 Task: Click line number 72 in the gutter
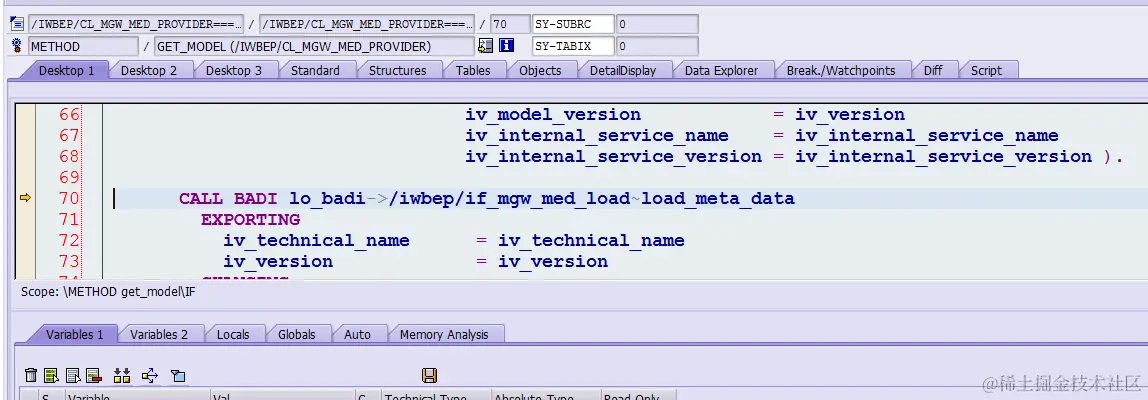click(x=69, y=240)
